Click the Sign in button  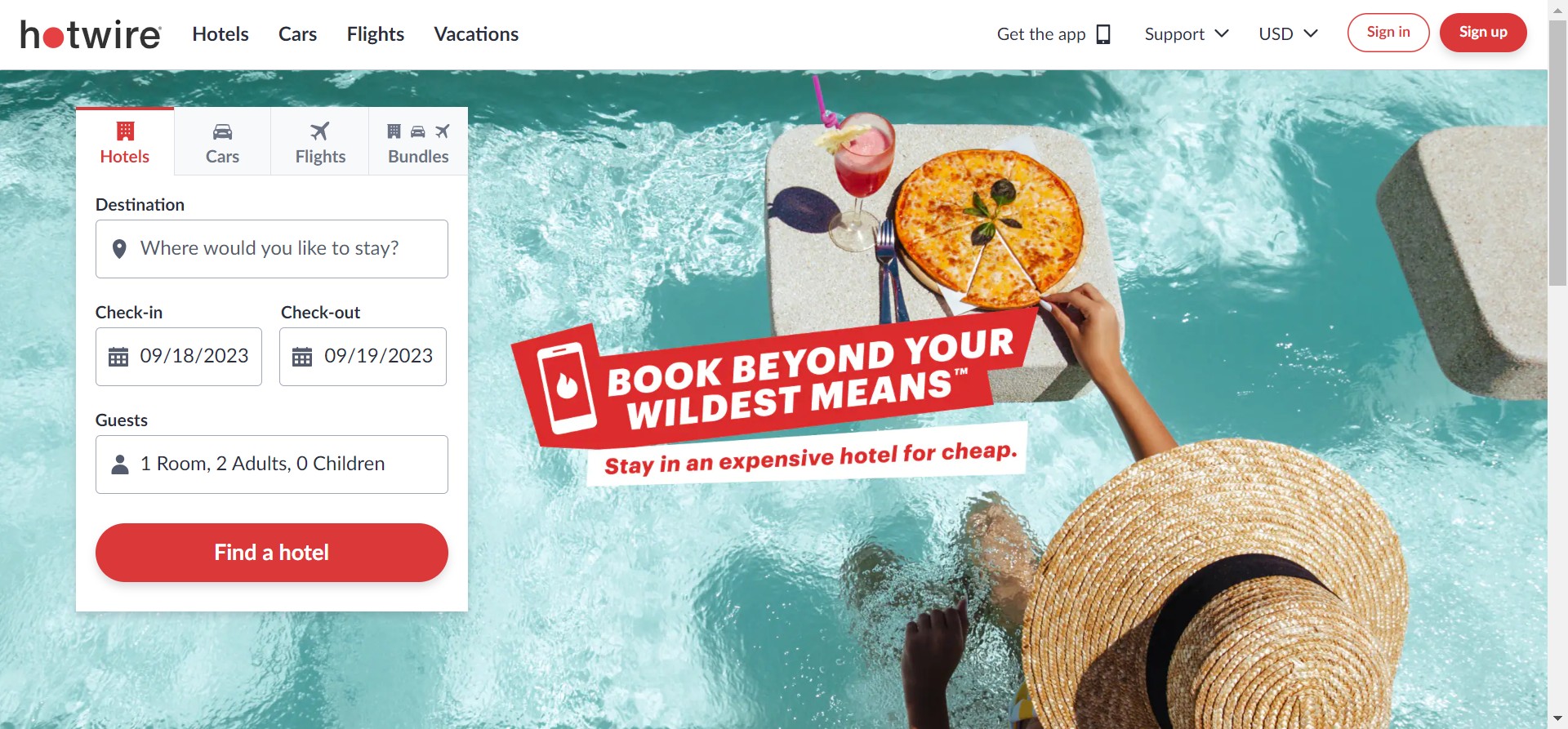point(1388,33)
